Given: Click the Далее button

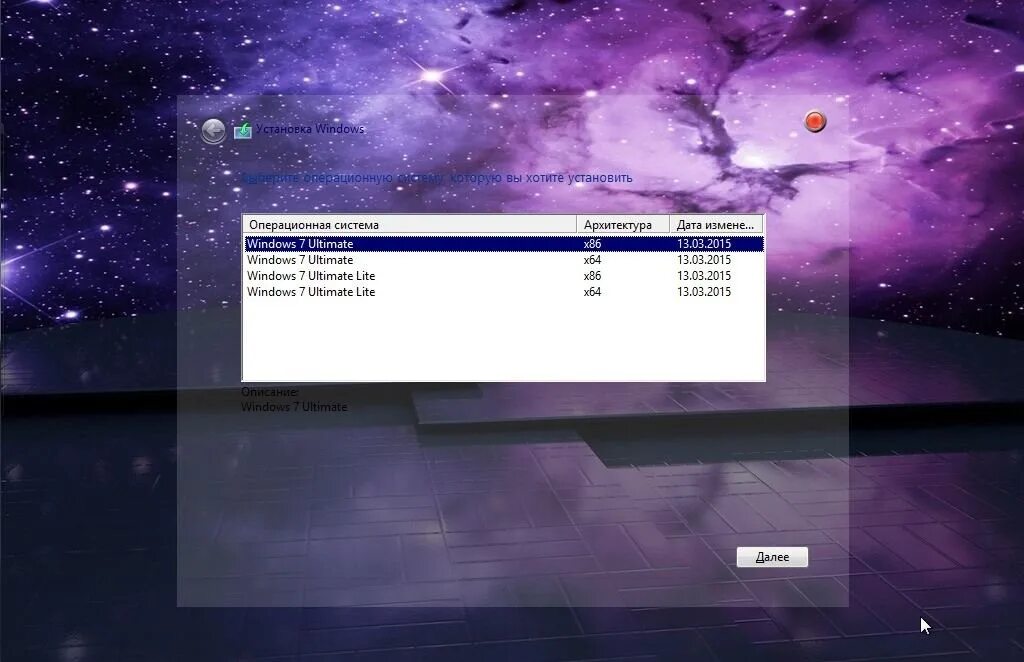Looking at the screenshot, I should [x=772, y=557].
